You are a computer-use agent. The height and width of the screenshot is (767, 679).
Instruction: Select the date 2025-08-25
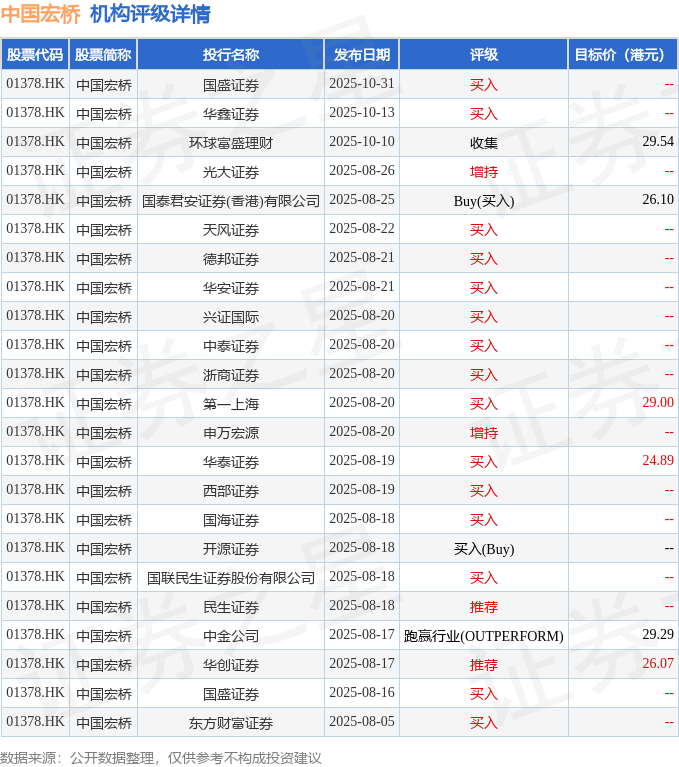point(362,200)
